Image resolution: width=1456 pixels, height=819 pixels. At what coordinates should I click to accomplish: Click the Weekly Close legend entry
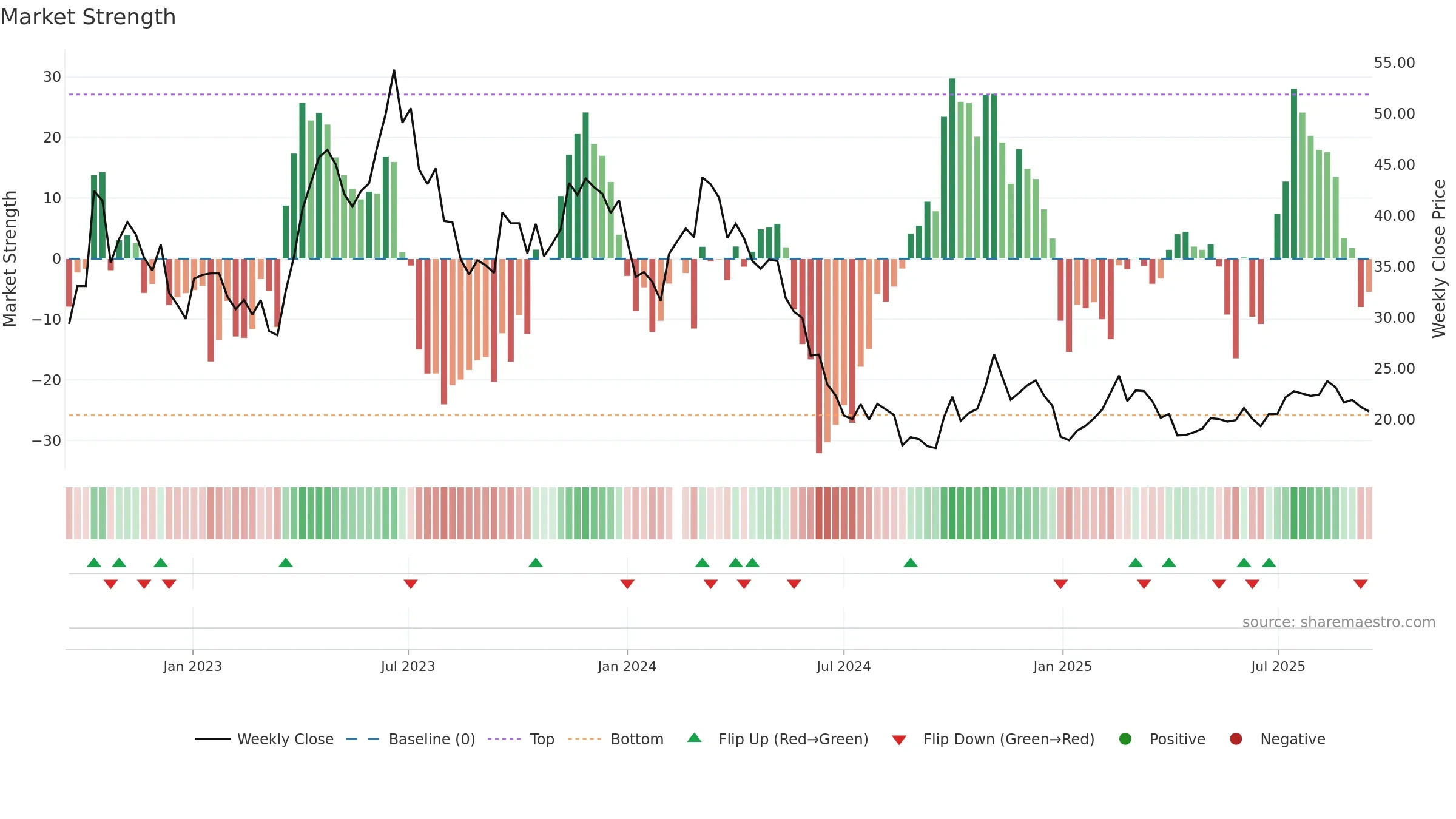[264, 739]
